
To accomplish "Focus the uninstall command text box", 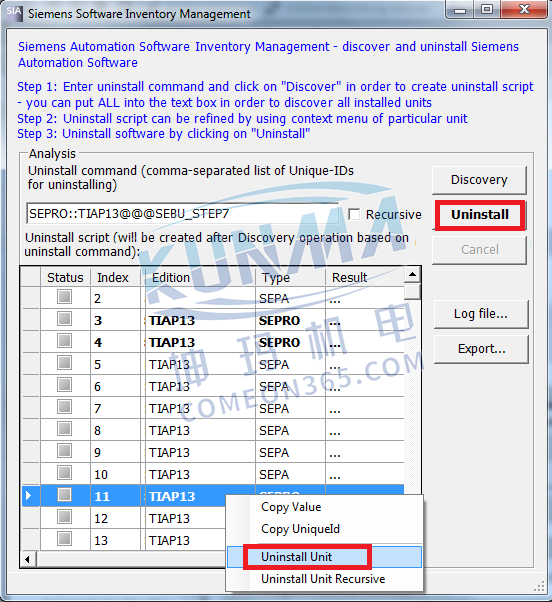I will [x=183, y=213].
